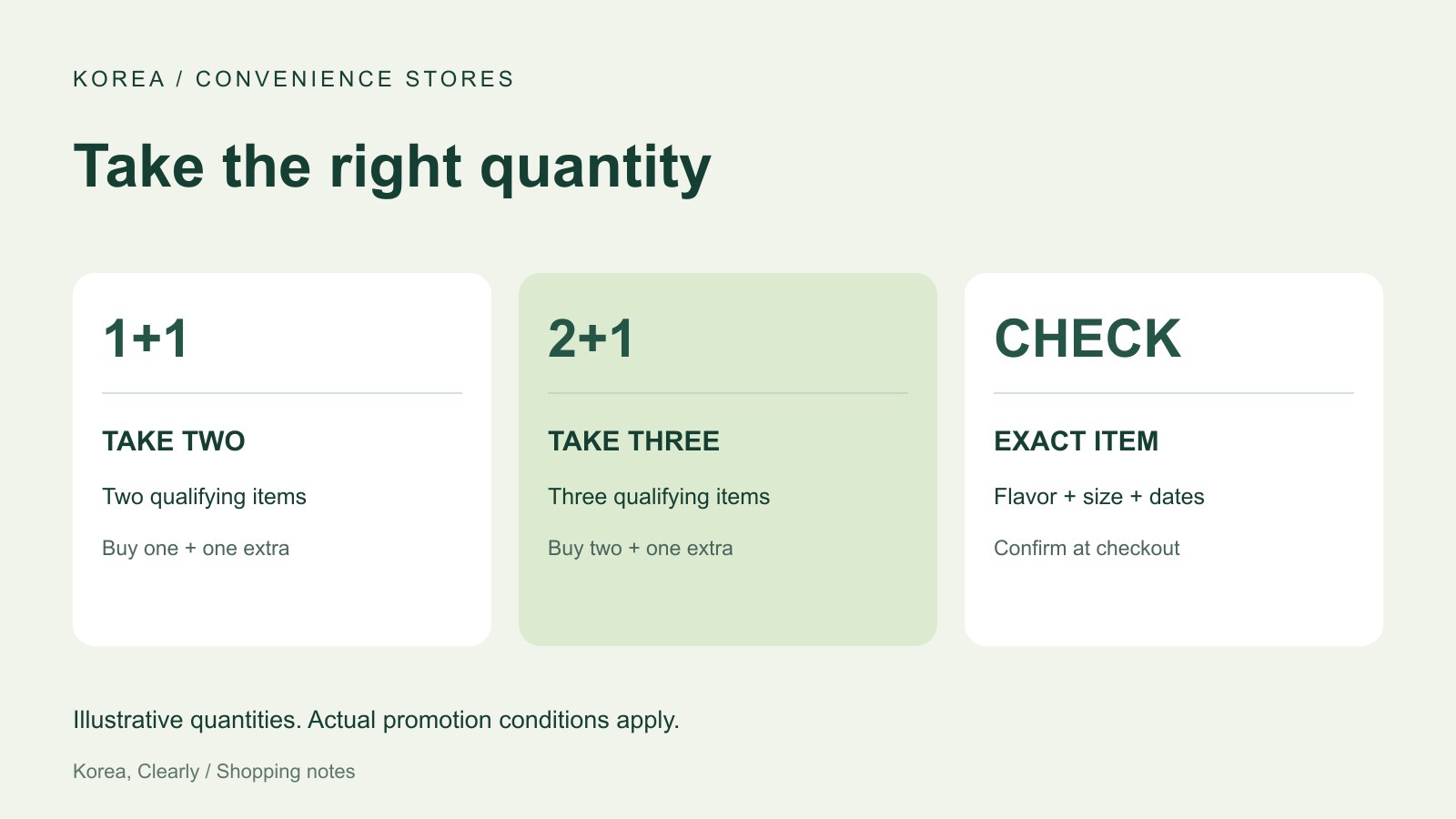Click 'Korea, Clearly / Shopping notes' footer

tap(214, 772)
